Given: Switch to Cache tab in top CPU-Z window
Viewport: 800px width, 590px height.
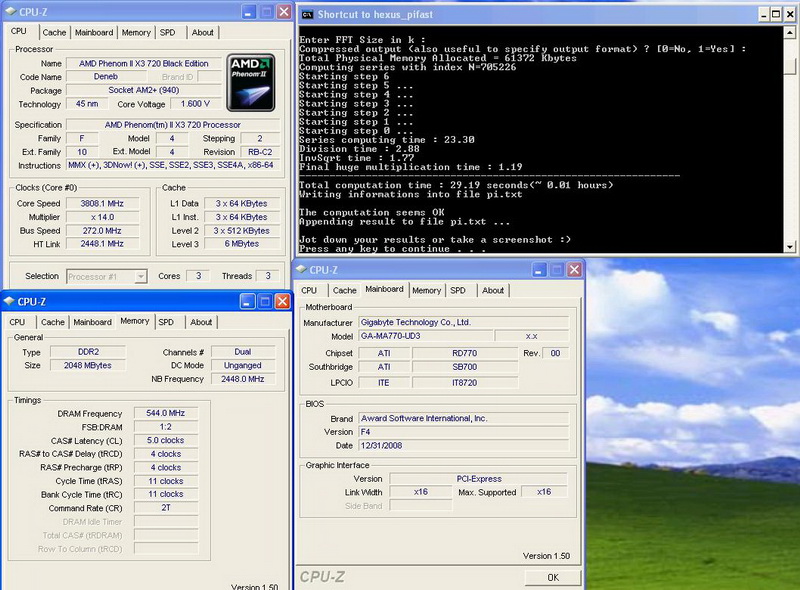Looking at the screenshot, I should 54,33.
